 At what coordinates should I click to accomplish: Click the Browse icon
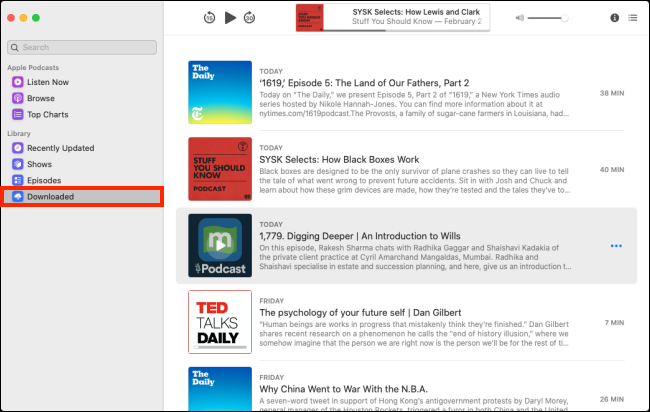pos(17,98)
